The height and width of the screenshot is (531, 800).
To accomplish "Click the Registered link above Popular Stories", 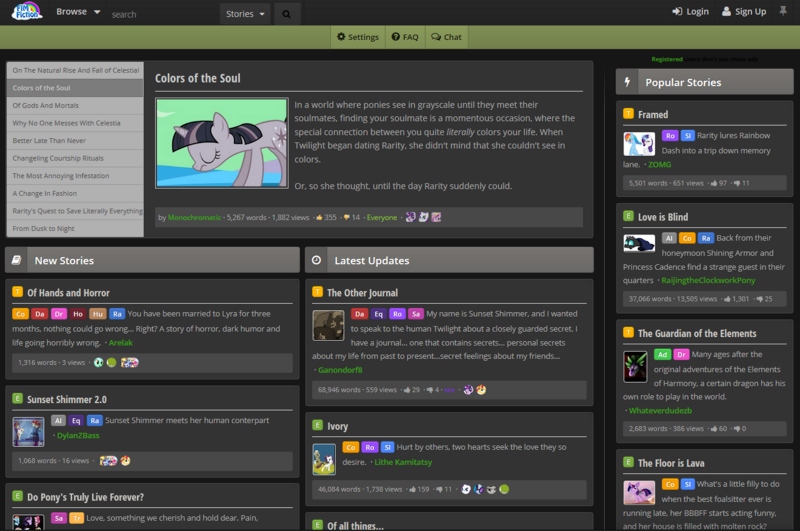I will pyautogui.click(x=667, y=59).
